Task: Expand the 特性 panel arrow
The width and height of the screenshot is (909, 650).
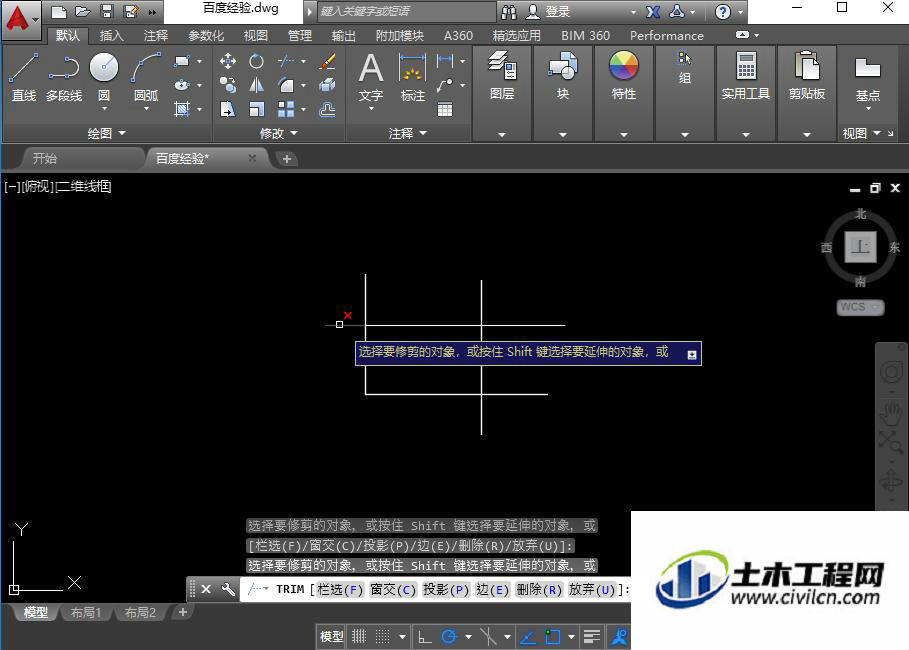Action: [623, 135]
